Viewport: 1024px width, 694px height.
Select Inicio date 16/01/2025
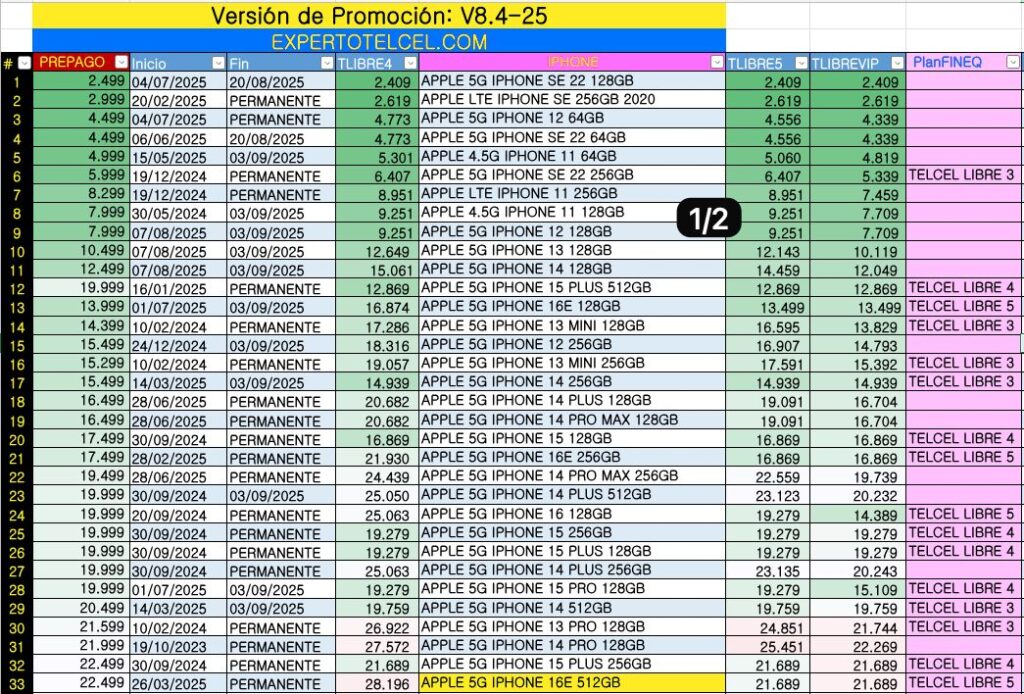178,289
